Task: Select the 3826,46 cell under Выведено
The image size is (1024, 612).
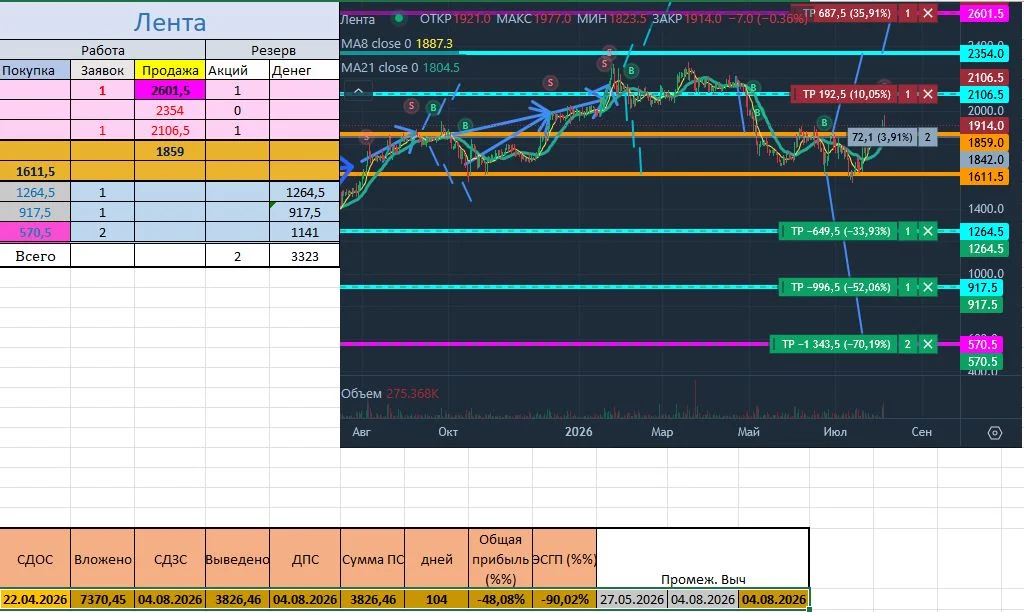Action: coord(238,599)
